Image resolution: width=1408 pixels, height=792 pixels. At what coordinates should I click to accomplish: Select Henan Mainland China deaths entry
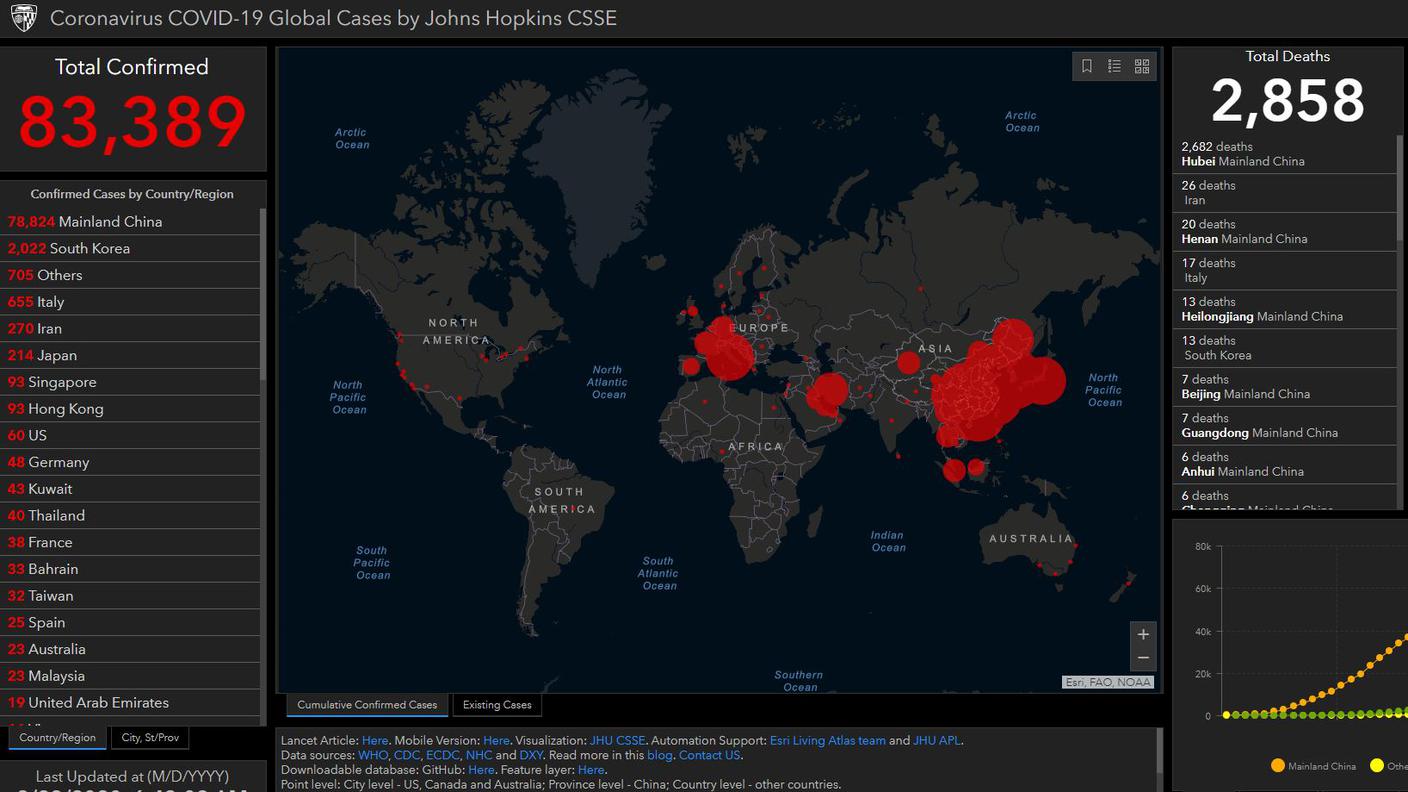tap(1285, 232)
